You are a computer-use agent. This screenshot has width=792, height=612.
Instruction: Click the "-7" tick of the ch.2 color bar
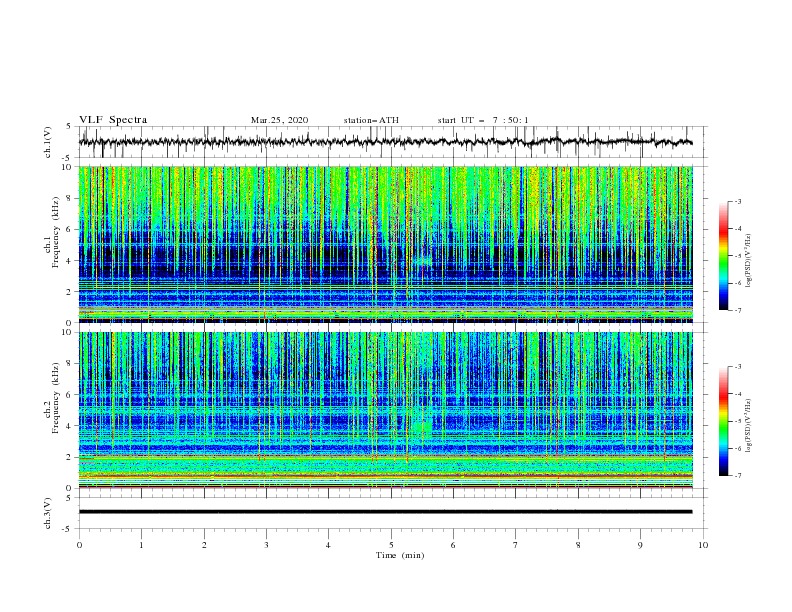coord(737,475)
